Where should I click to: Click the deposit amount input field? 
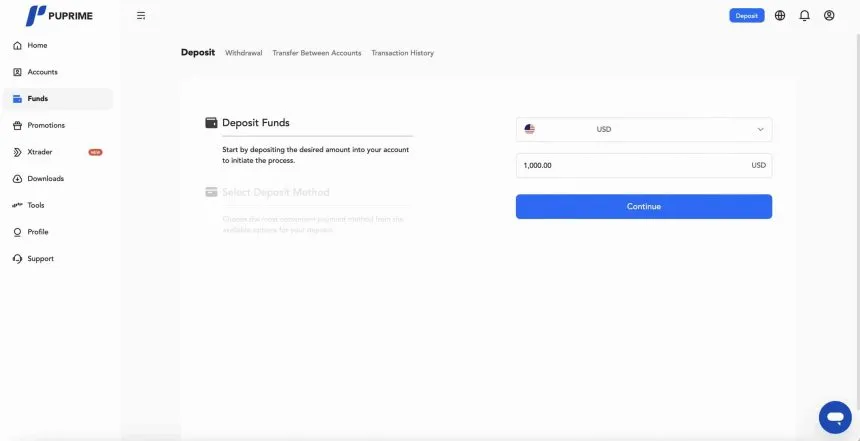630,165
